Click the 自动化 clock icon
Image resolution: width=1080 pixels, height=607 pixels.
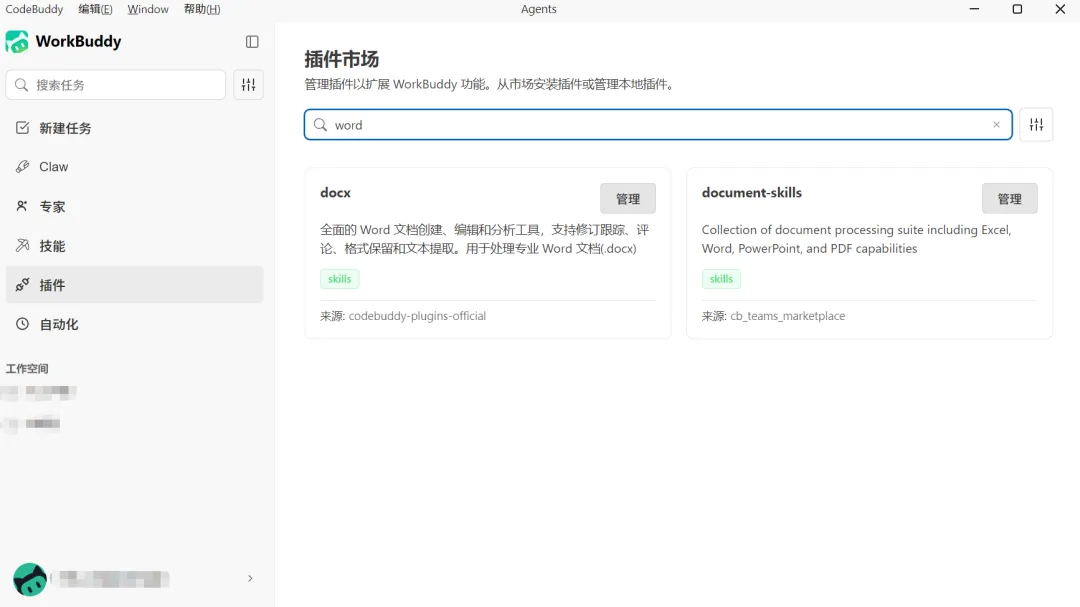coord(23,324)
